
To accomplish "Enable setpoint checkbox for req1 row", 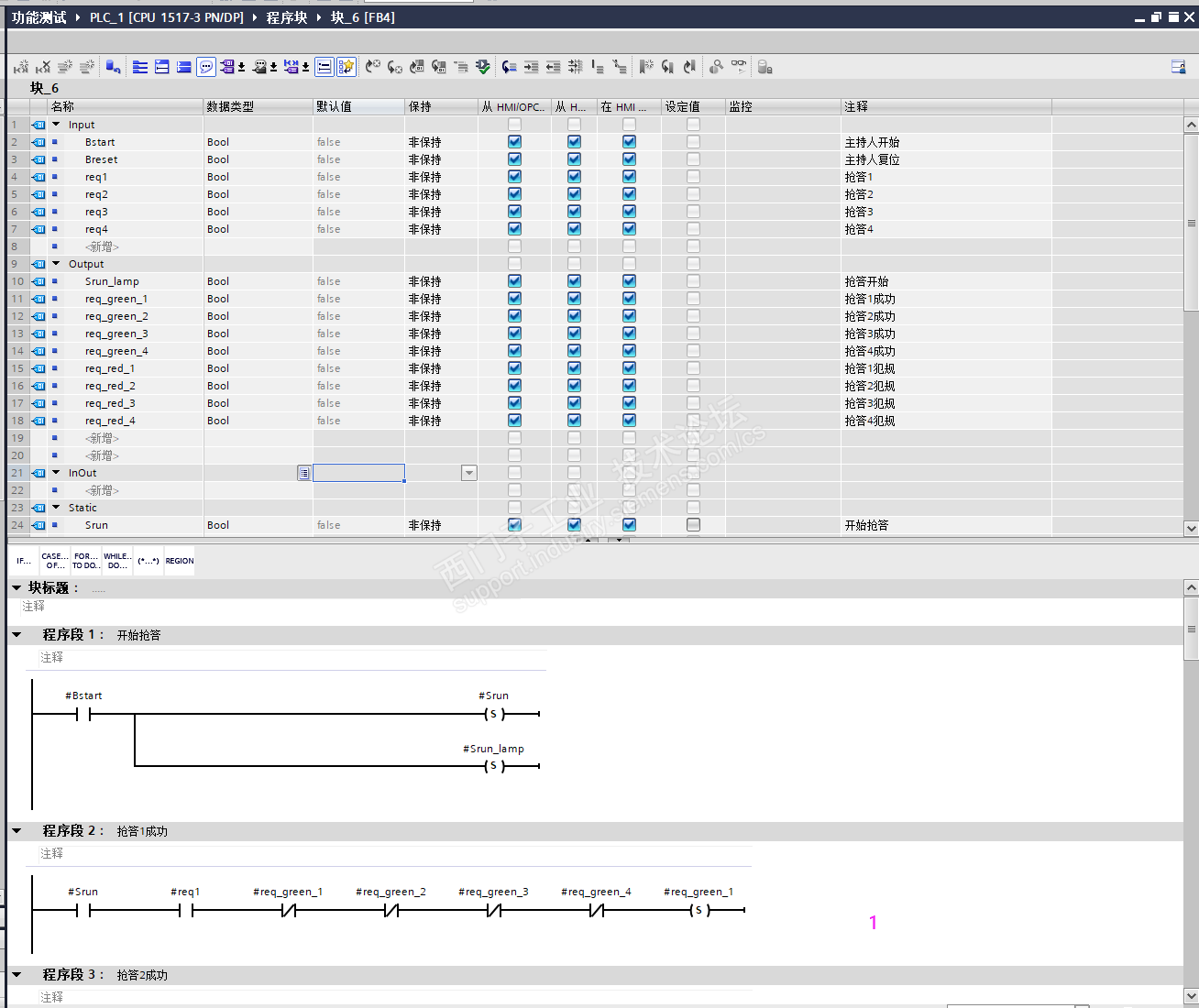I will click(693, 177).
